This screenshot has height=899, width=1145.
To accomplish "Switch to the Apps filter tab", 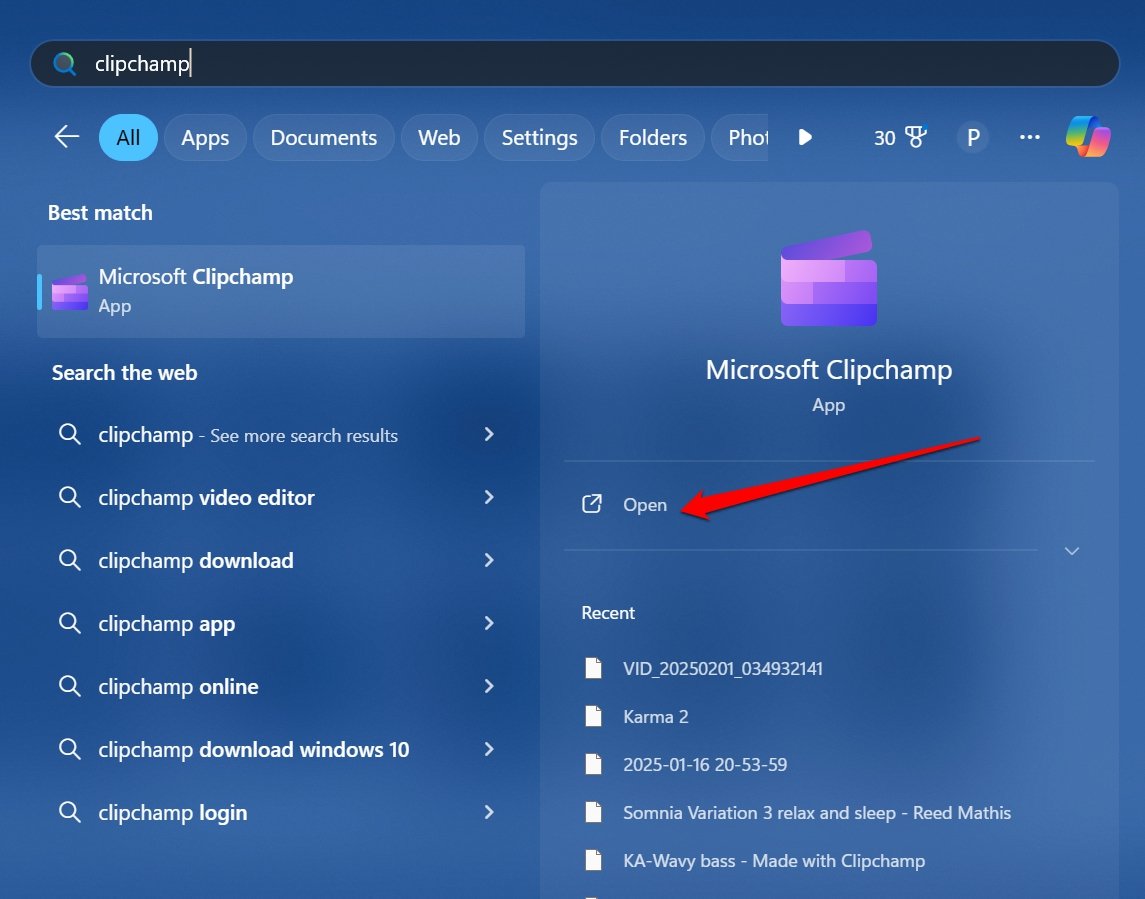I will [205, 137].
